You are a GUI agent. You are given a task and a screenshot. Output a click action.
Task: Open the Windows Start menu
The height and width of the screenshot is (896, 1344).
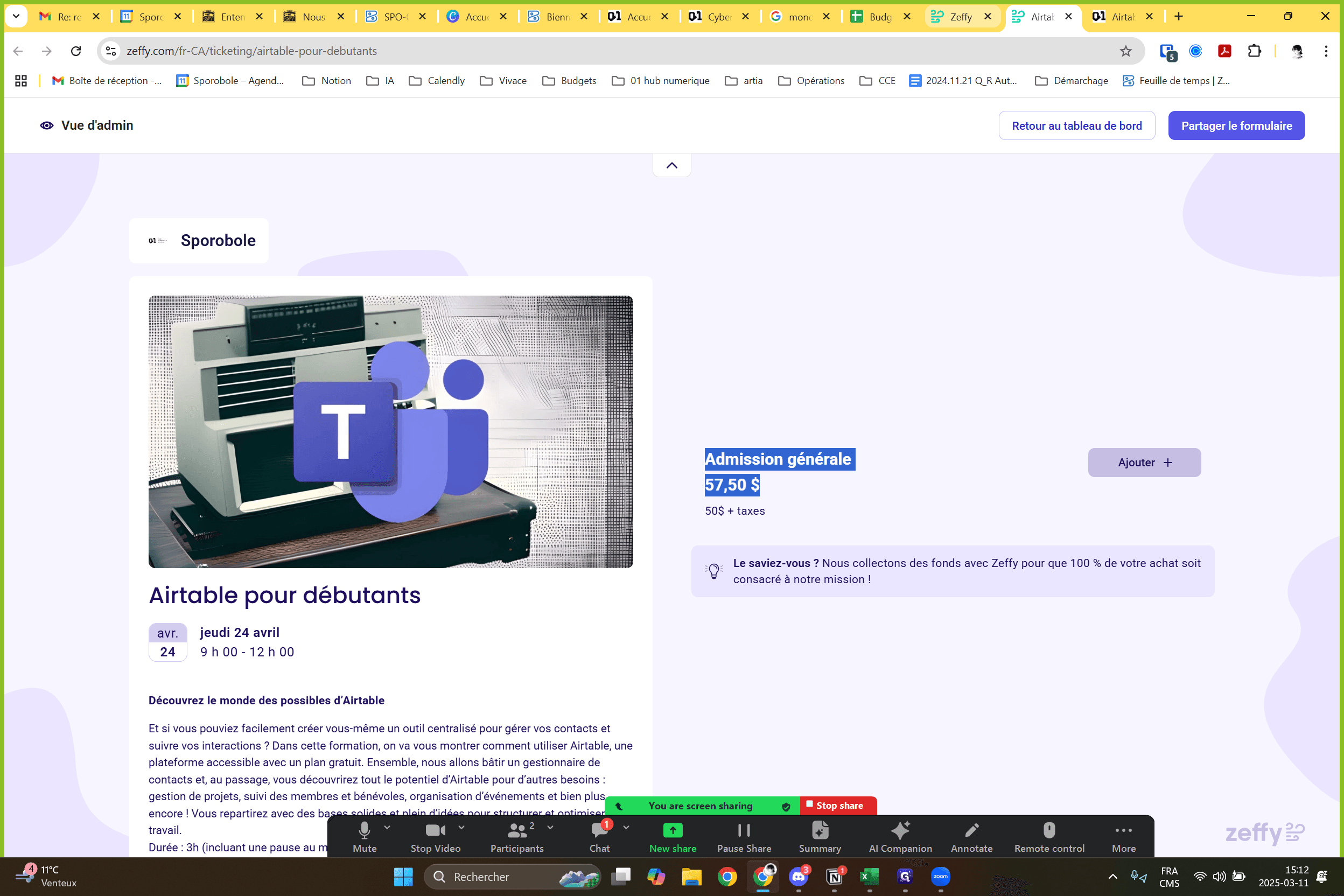403,876
